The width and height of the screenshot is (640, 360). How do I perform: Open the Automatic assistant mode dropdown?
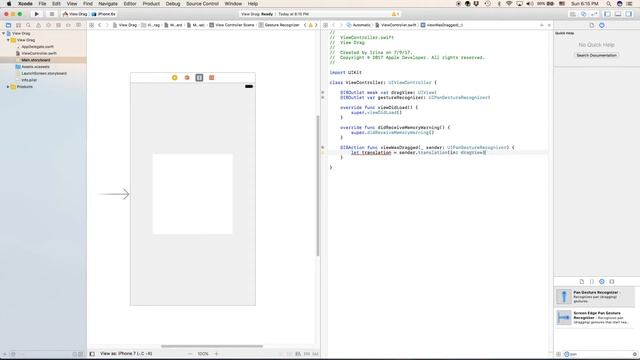point(359,25)
